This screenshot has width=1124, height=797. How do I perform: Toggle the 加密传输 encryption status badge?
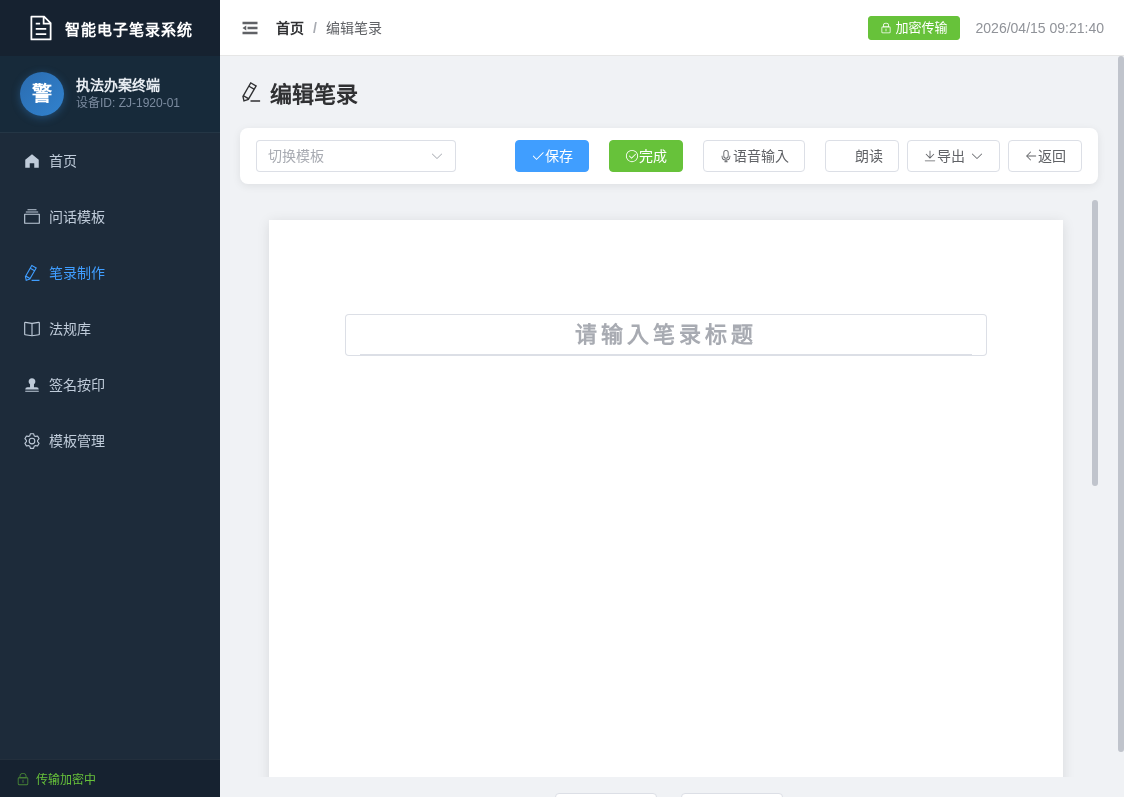(913, 28)
